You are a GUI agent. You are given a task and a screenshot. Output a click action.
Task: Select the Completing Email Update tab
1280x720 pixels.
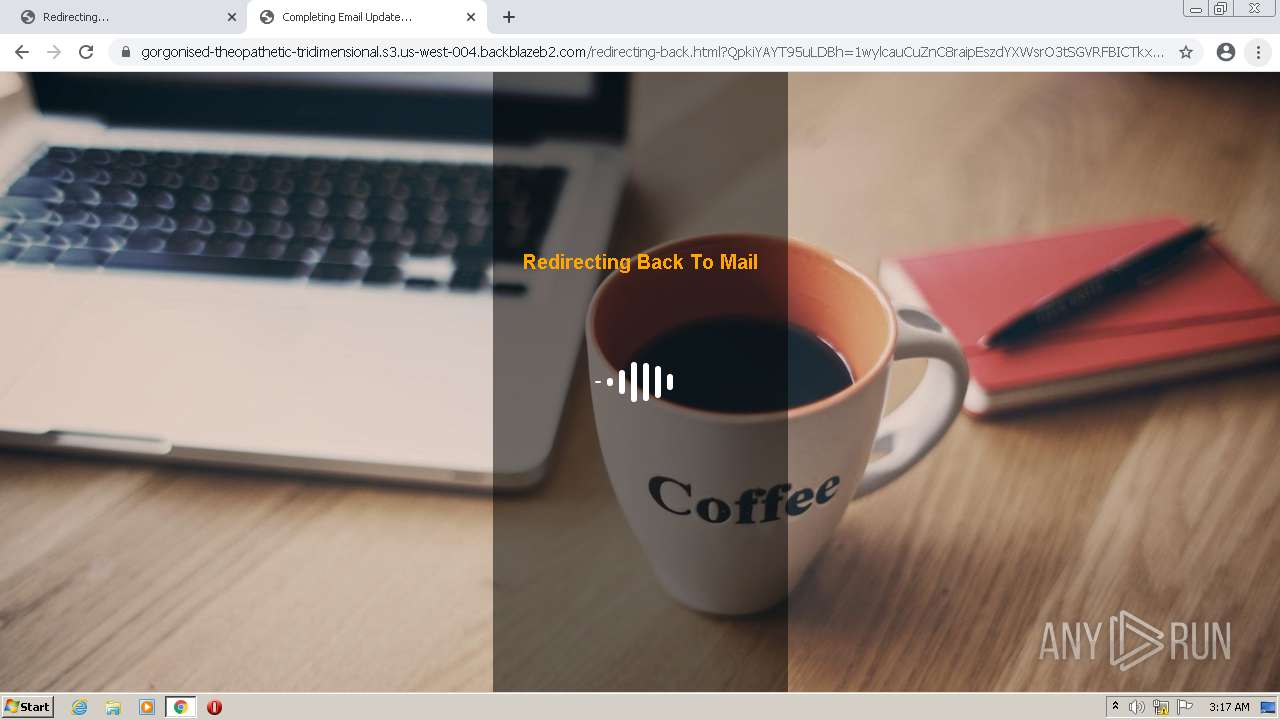[365, 17]
